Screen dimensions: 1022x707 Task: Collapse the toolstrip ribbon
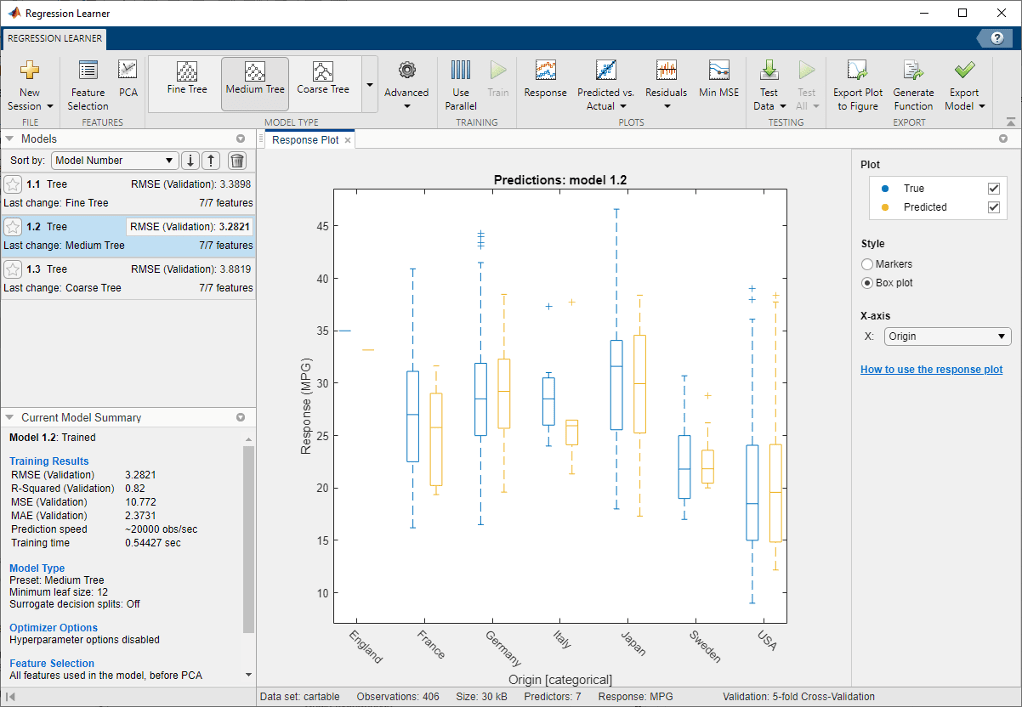click(x=1010, y=122)
